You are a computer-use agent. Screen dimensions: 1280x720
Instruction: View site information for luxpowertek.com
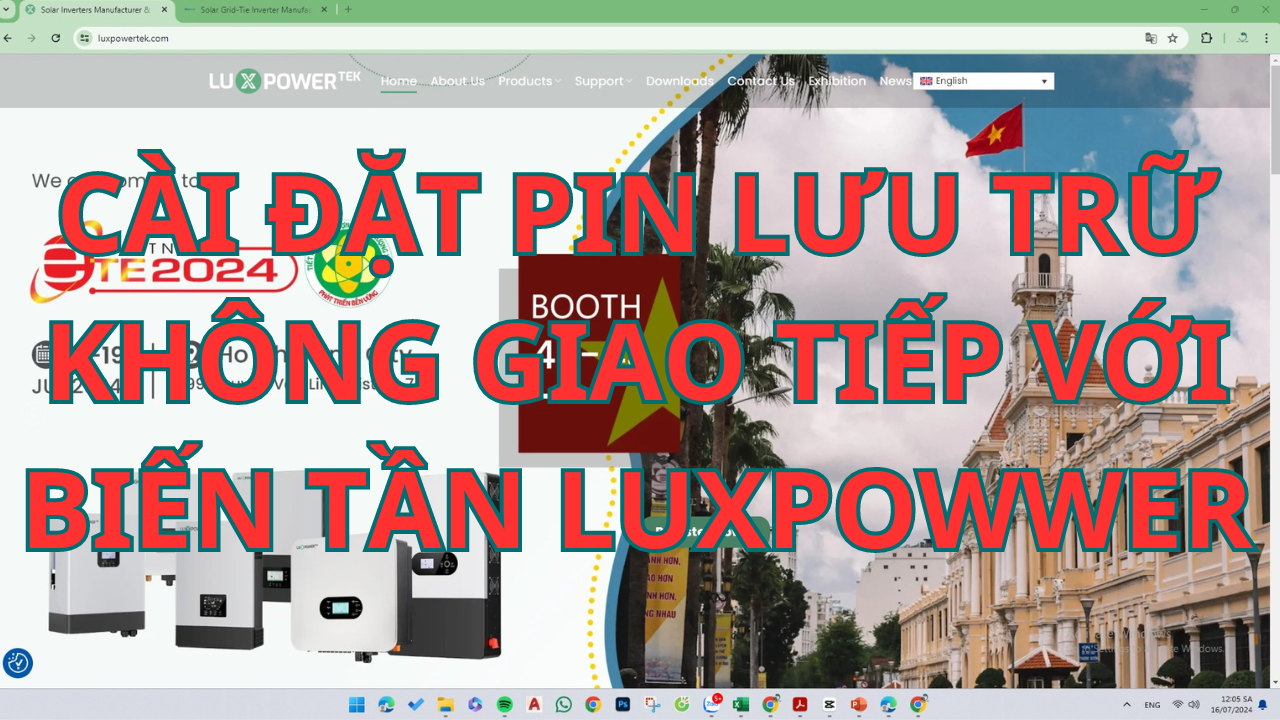85,38
